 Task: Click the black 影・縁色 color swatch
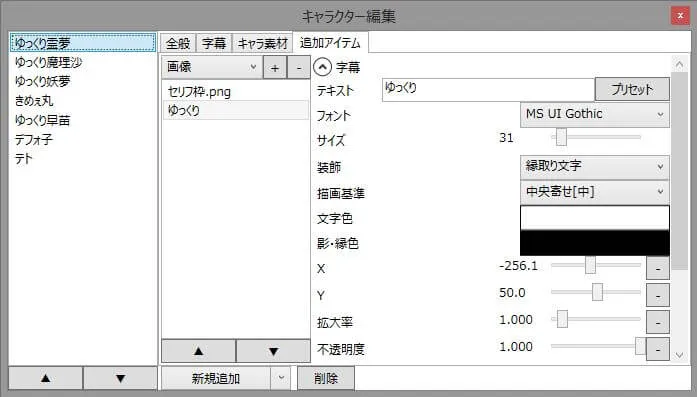pyautogui.click(x=595, y=243)
